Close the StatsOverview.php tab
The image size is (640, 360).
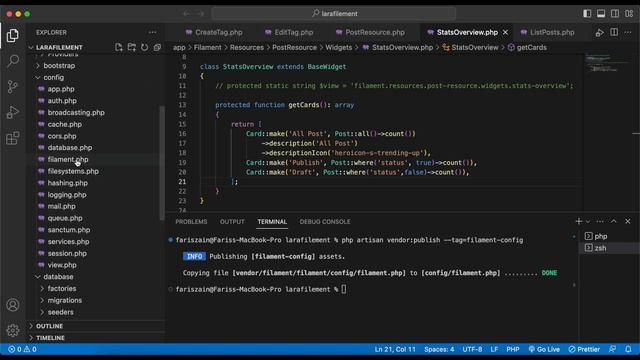point(505,32)
